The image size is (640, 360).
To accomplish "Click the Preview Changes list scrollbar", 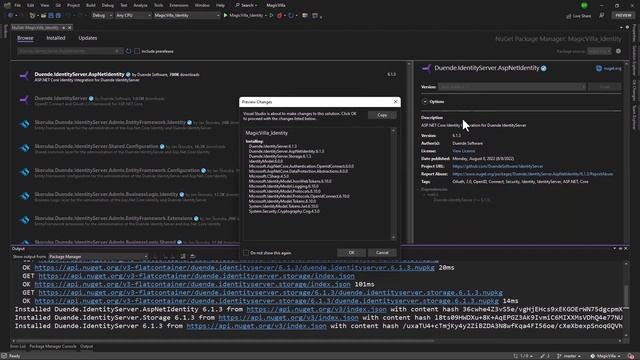I will 393,184.
